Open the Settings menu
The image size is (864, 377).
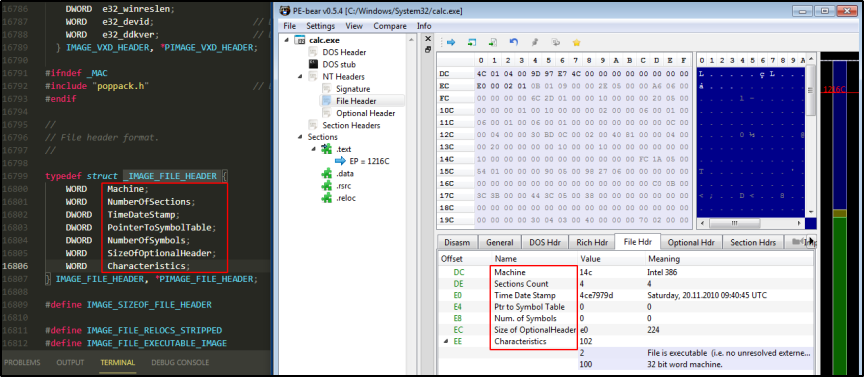(320, 26)
